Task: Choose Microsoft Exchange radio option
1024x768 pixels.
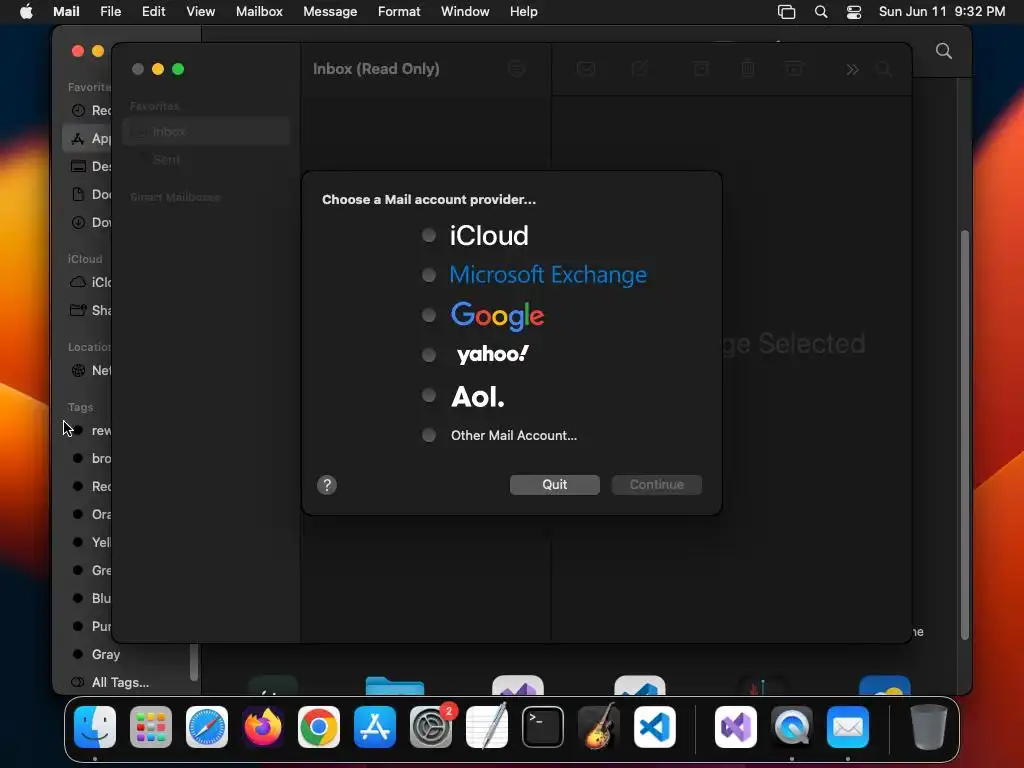Action: [x=428, y=275]
